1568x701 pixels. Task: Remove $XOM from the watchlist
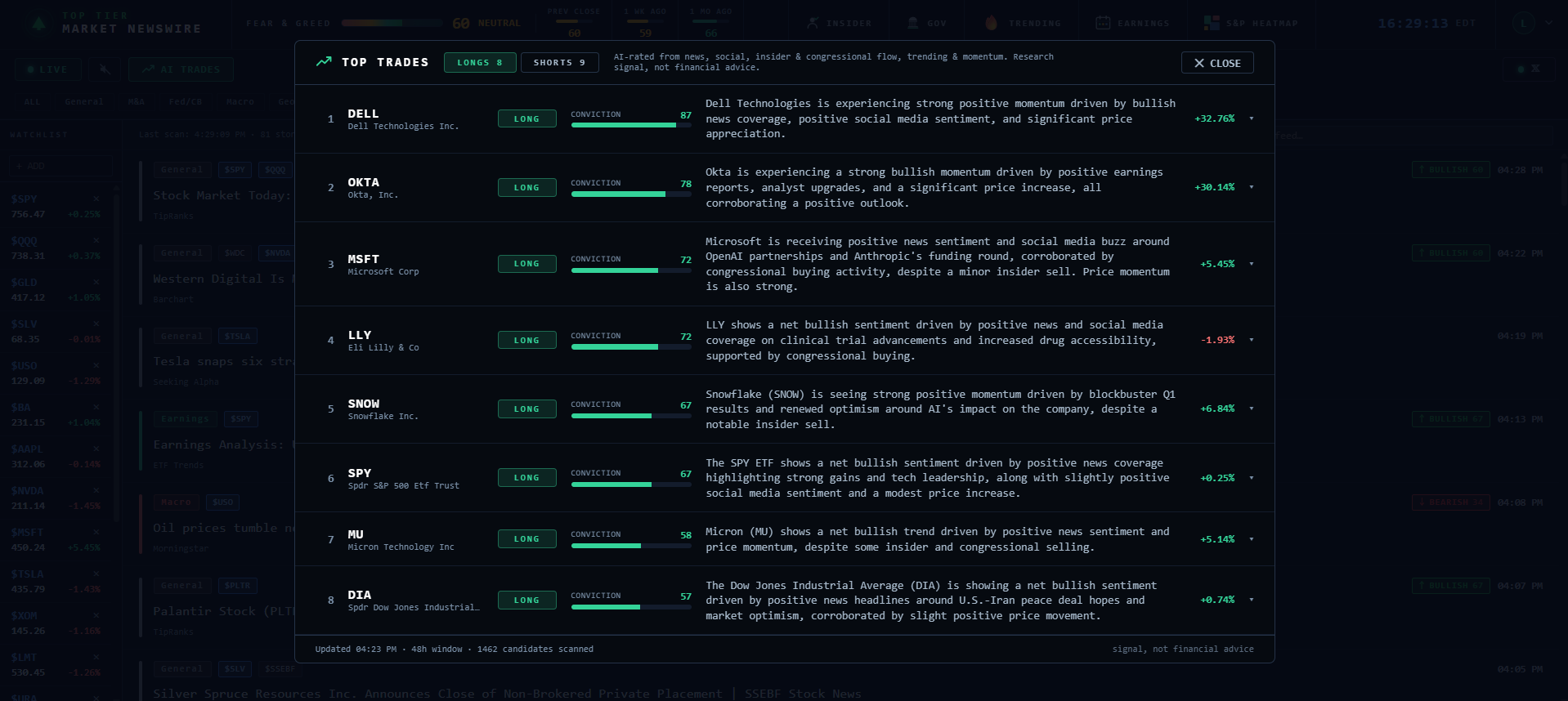coord(96,615)
